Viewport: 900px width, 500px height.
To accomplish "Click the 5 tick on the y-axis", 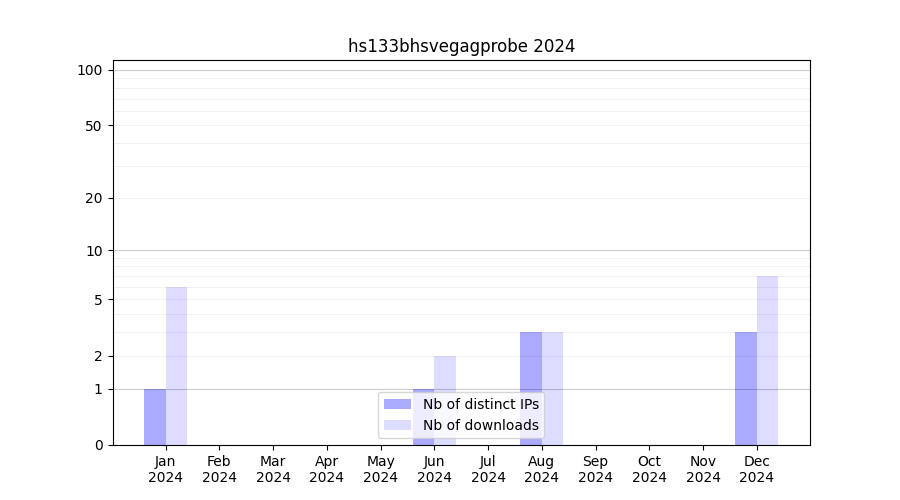I will coord(98,300).
